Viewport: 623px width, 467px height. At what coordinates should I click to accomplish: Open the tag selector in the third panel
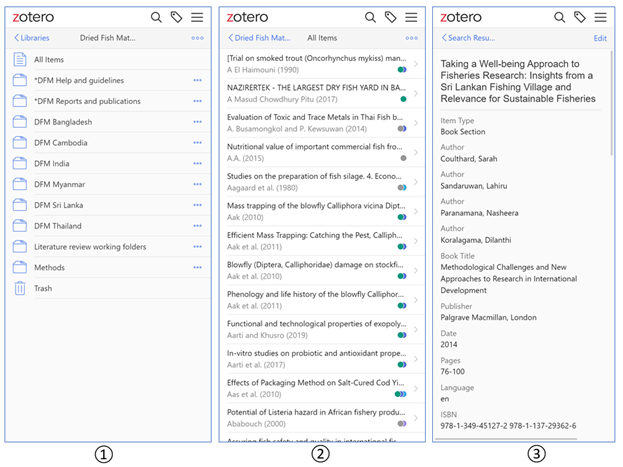coord(580,17)
